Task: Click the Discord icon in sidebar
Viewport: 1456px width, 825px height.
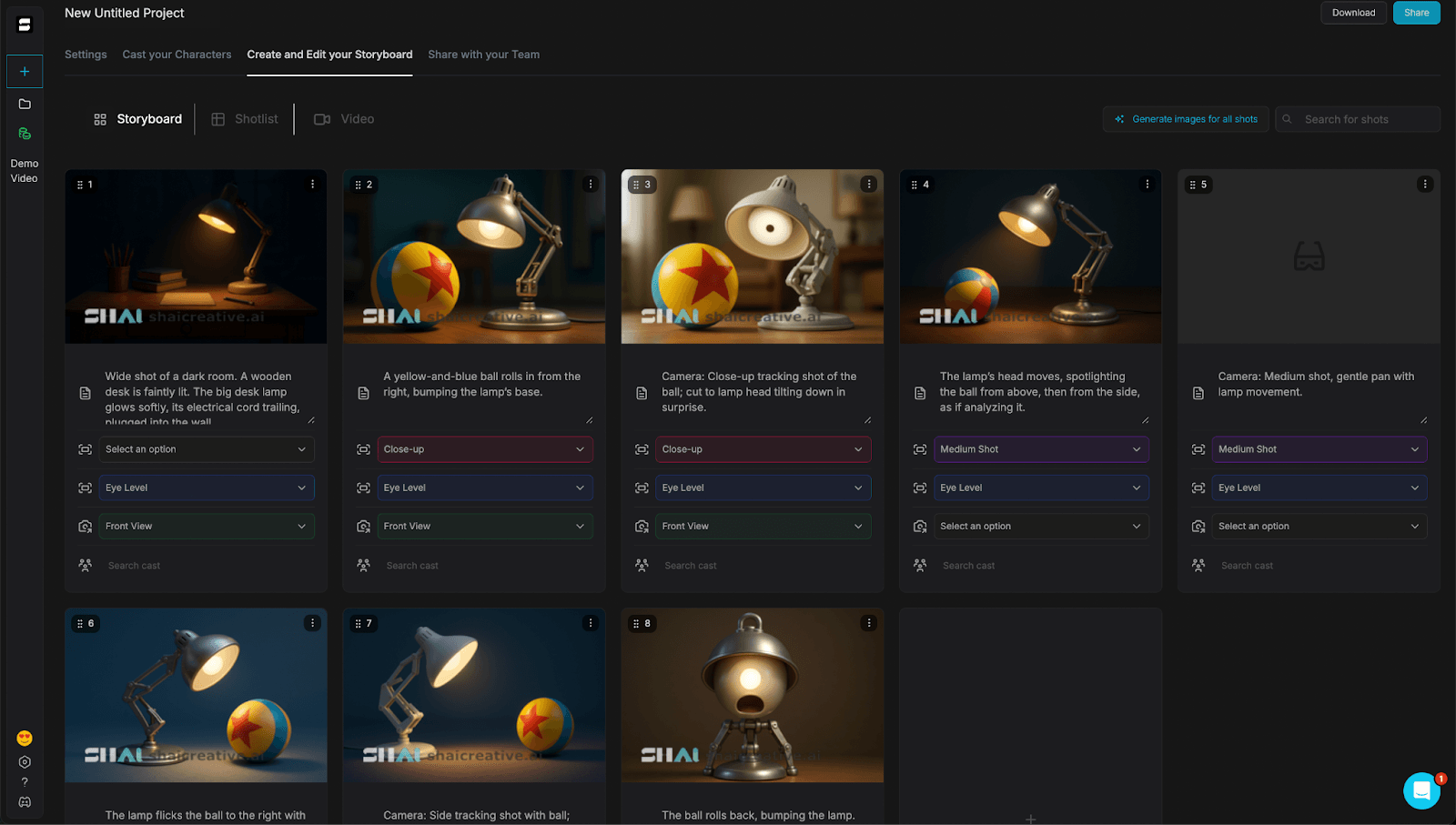Action: [x=25, y=802]
